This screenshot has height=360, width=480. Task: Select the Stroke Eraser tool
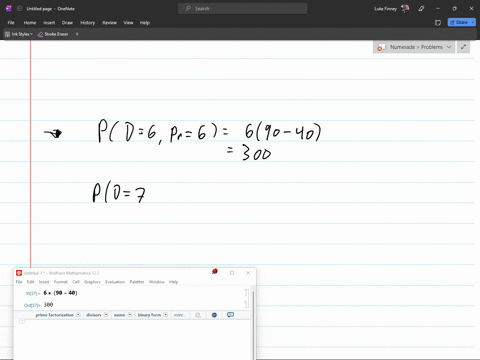[53, 34]
